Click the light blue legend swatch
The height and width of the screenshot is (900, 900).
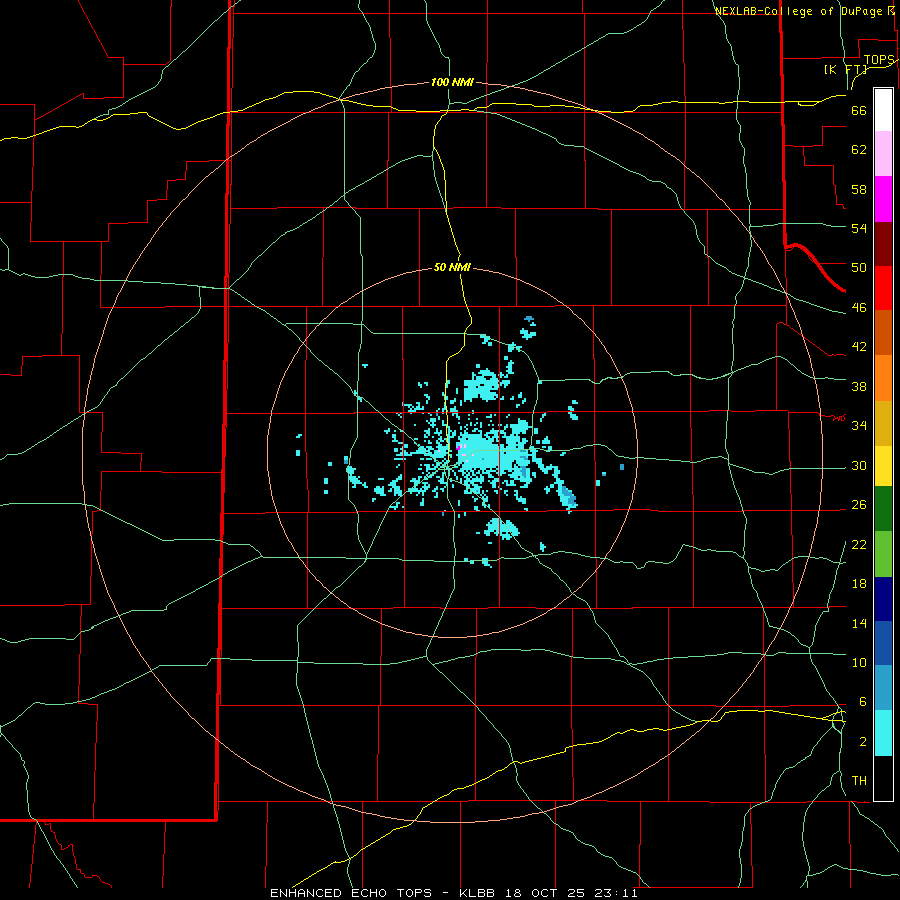(883, 688)
